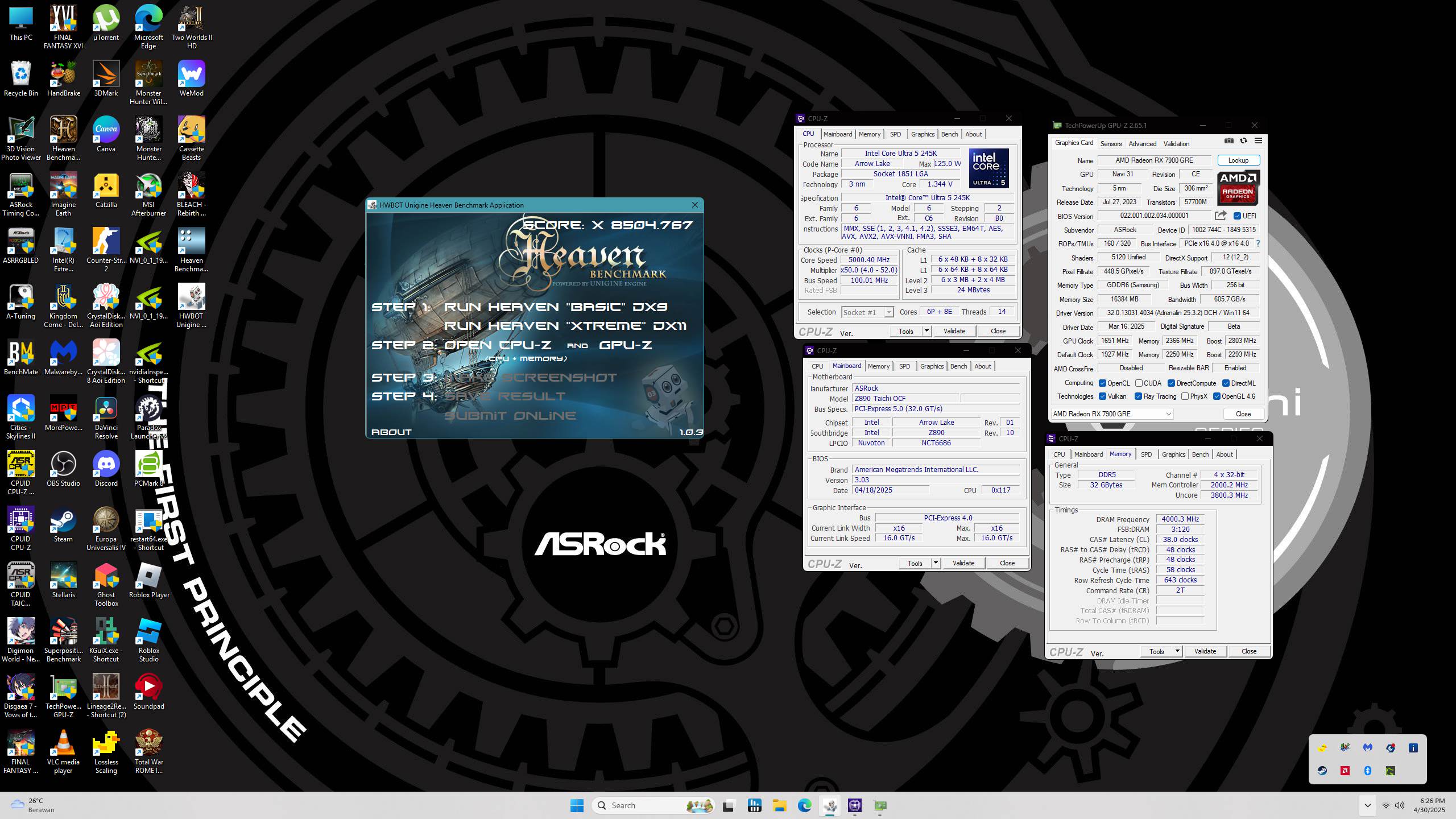Open the Socket #1 selection dropdown
Image resolution: width=1456 pixels, height=819 pixels.
(867, 312)
